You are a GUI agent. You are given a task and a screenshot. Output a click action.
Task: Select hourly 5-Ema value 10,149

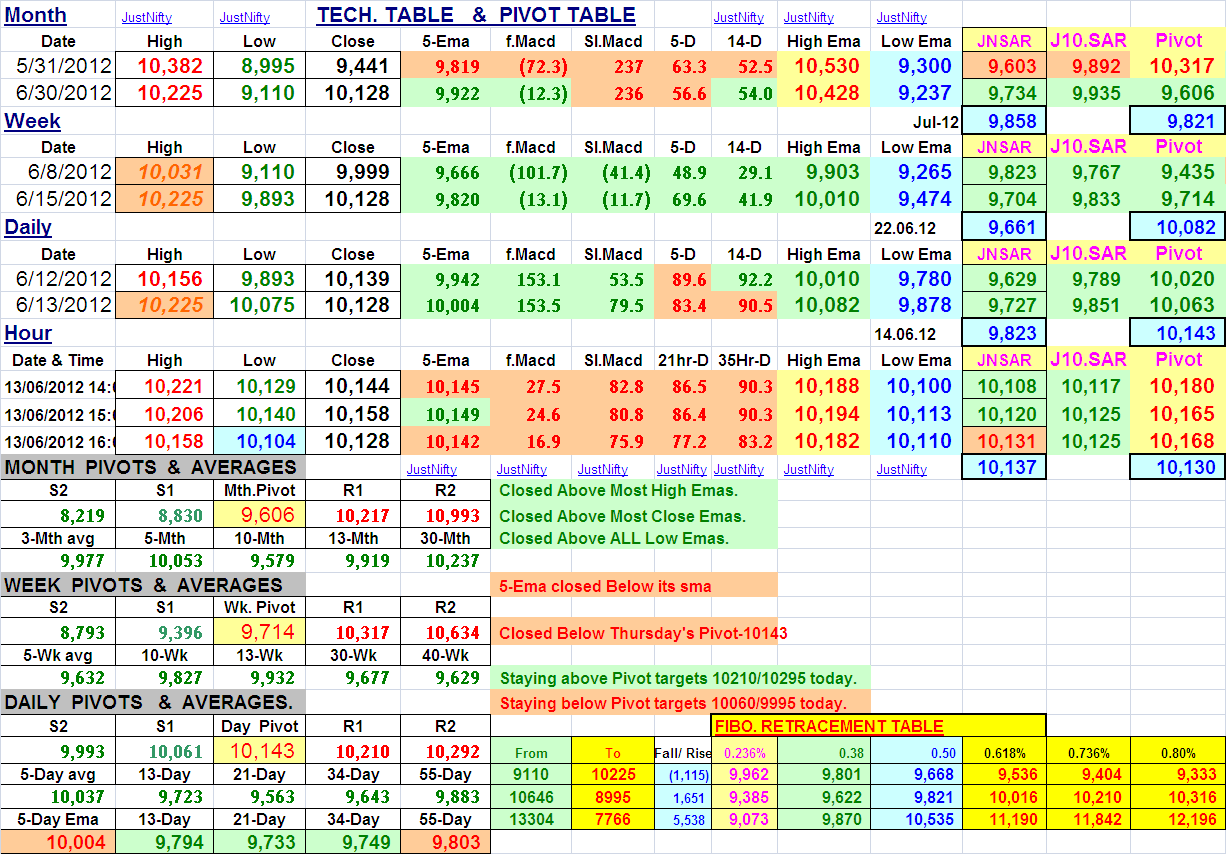pos(446,412)
